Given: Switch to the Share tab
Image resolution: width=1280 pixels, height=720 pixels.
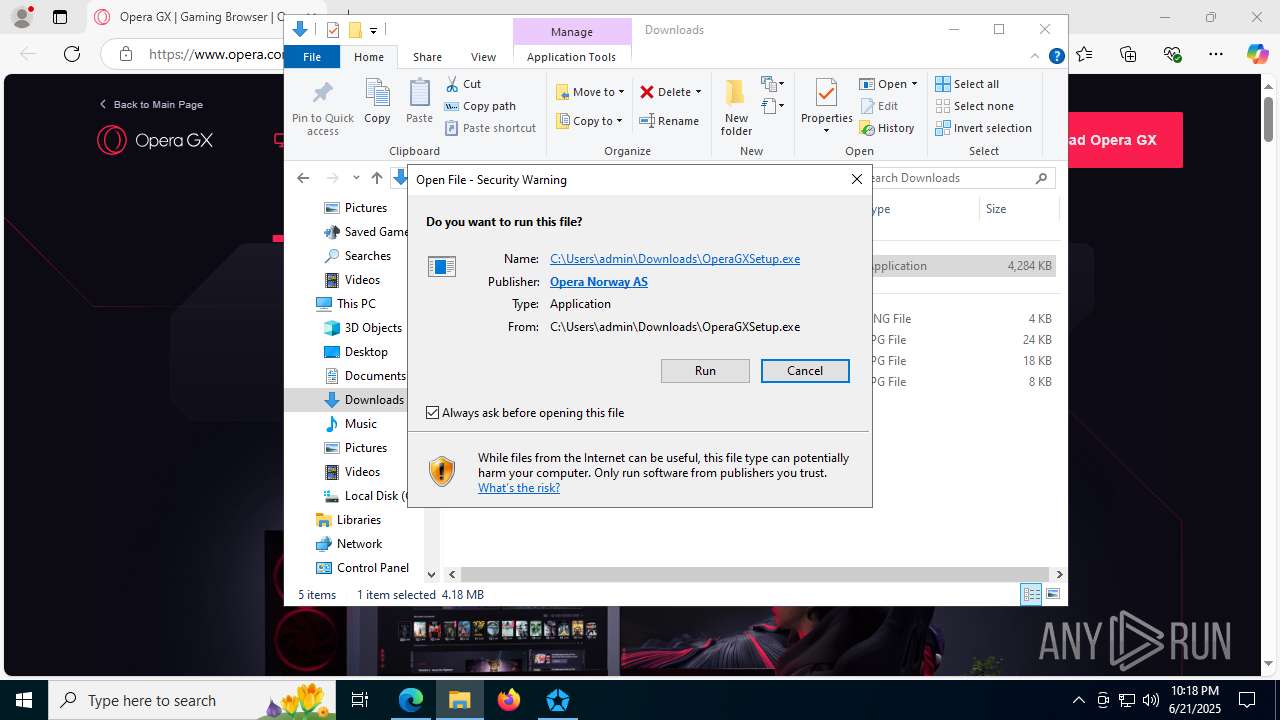Looking at the screenshot, I should click(427, 57).
